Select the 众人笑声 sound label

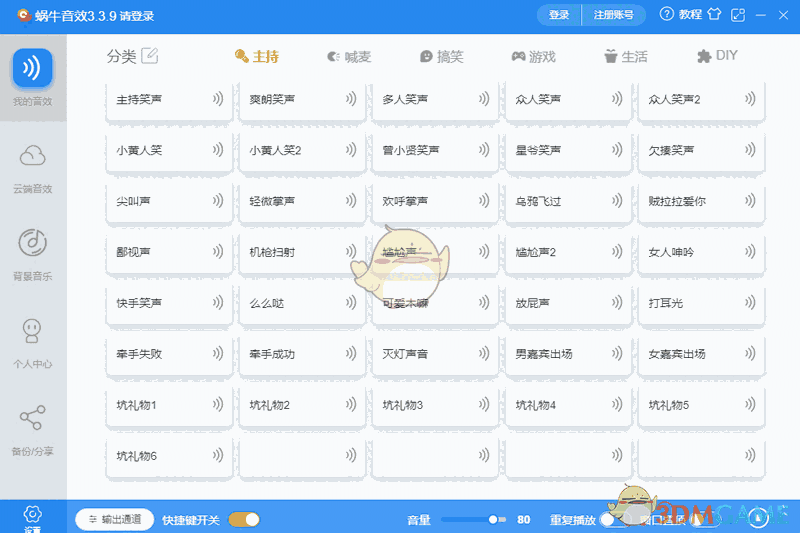tap(538, 99)
